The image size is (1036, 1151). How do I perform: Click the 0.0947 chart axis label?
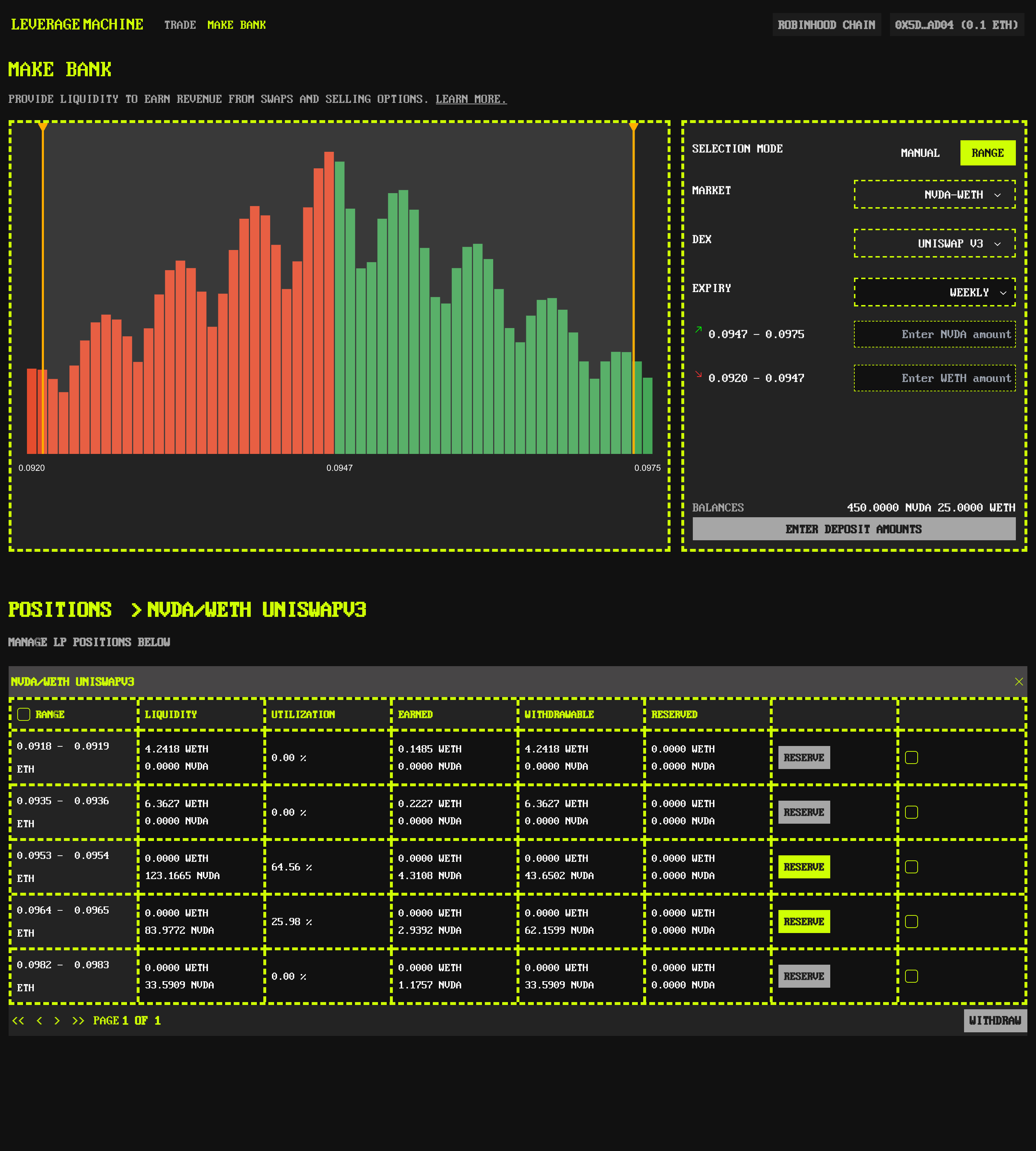click(x=339, y=468)
